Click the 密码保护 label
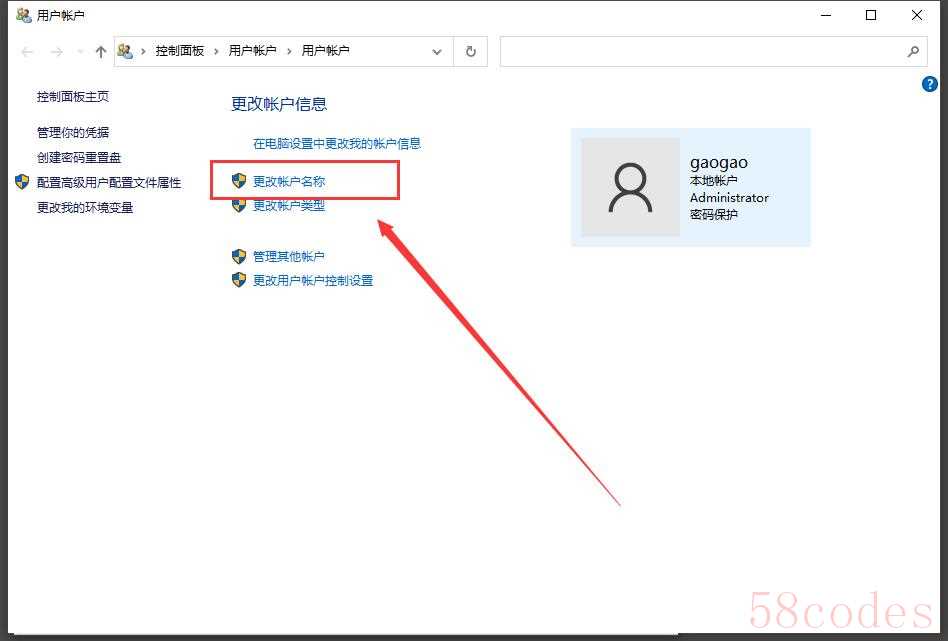Viewport: 948px width, 641px height. pos(713,215)
